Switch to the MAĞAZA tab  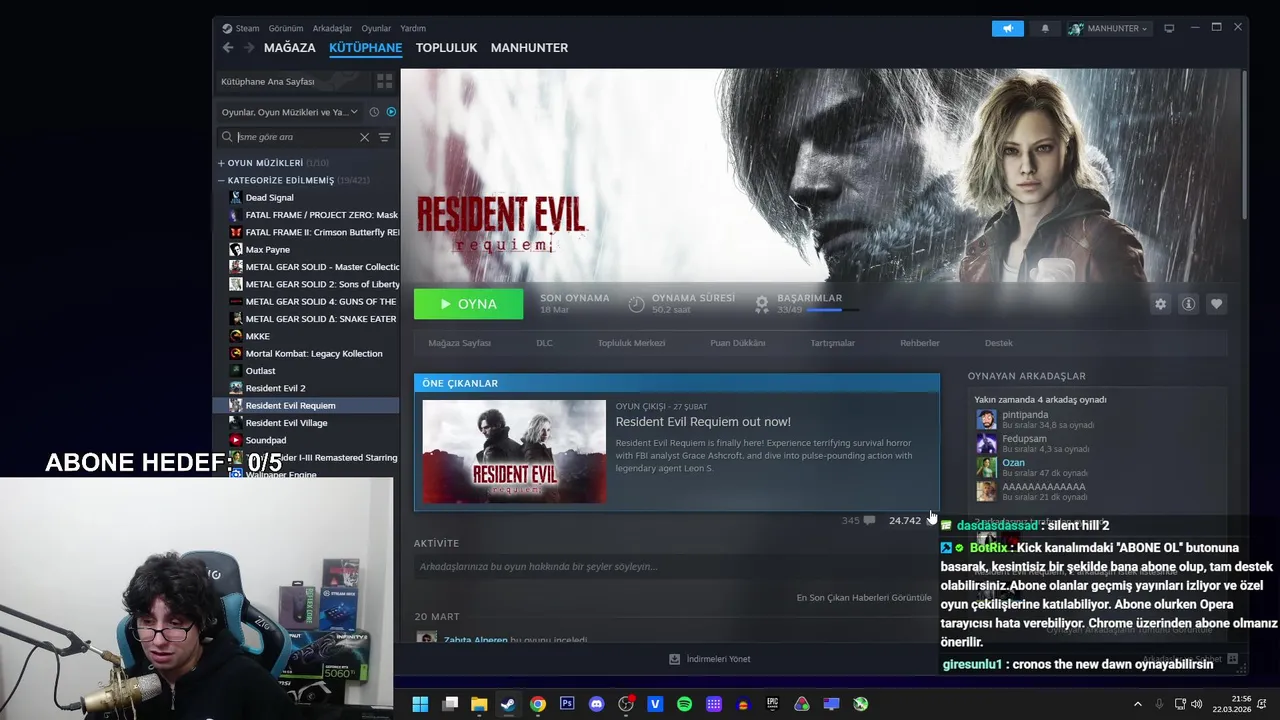[x=289, y=47]
